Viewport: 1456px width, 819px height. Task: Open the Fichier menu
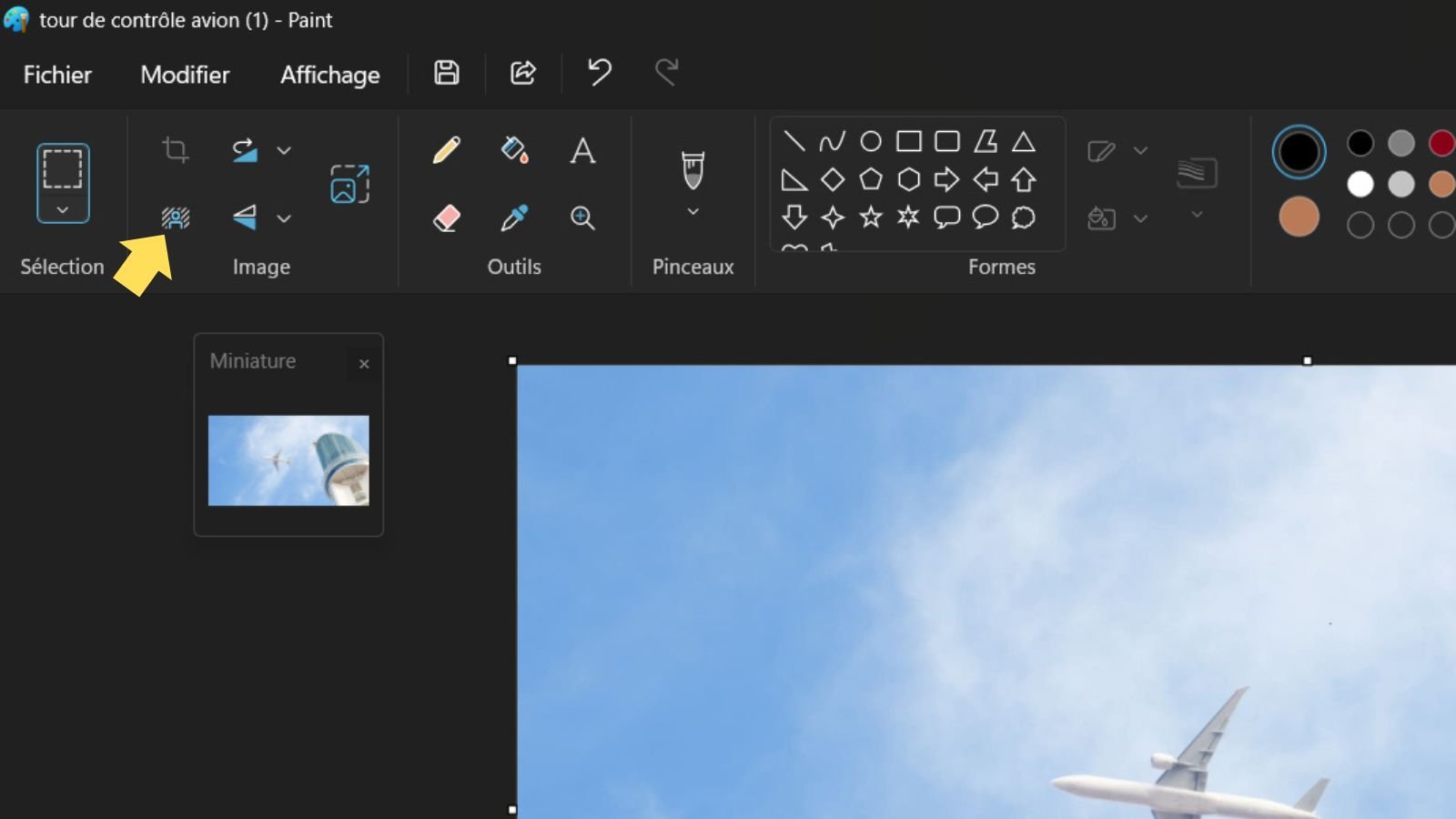coord(57,75)
